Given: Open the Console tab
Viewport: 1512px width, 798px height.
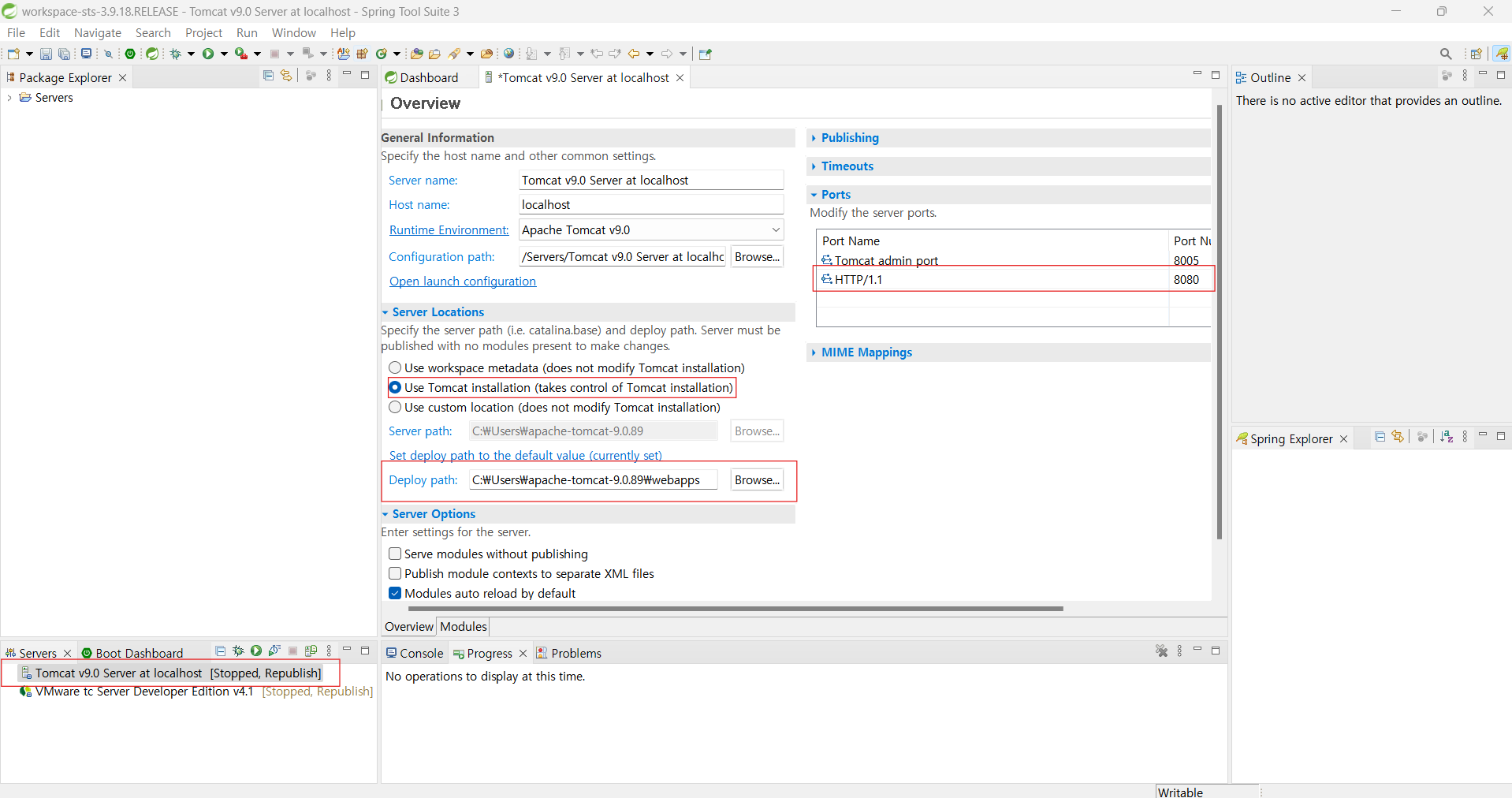Looking at the screenshot, I should click(415, 653).
